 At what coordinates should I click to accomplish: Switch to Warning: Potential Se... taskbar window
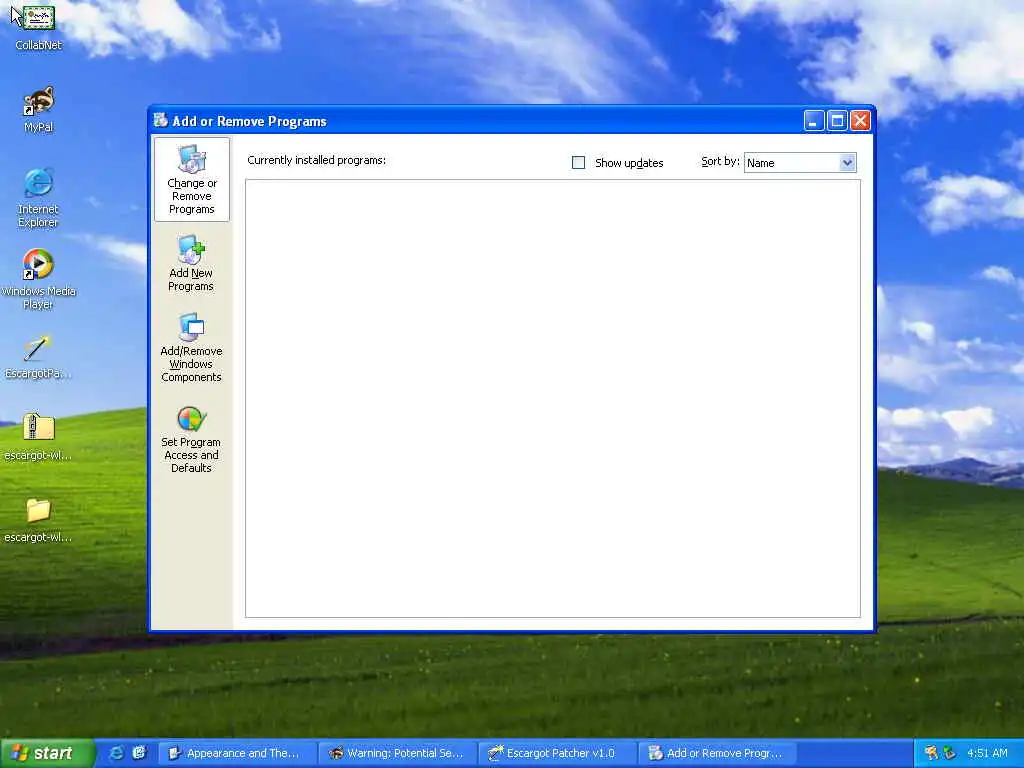398,753
